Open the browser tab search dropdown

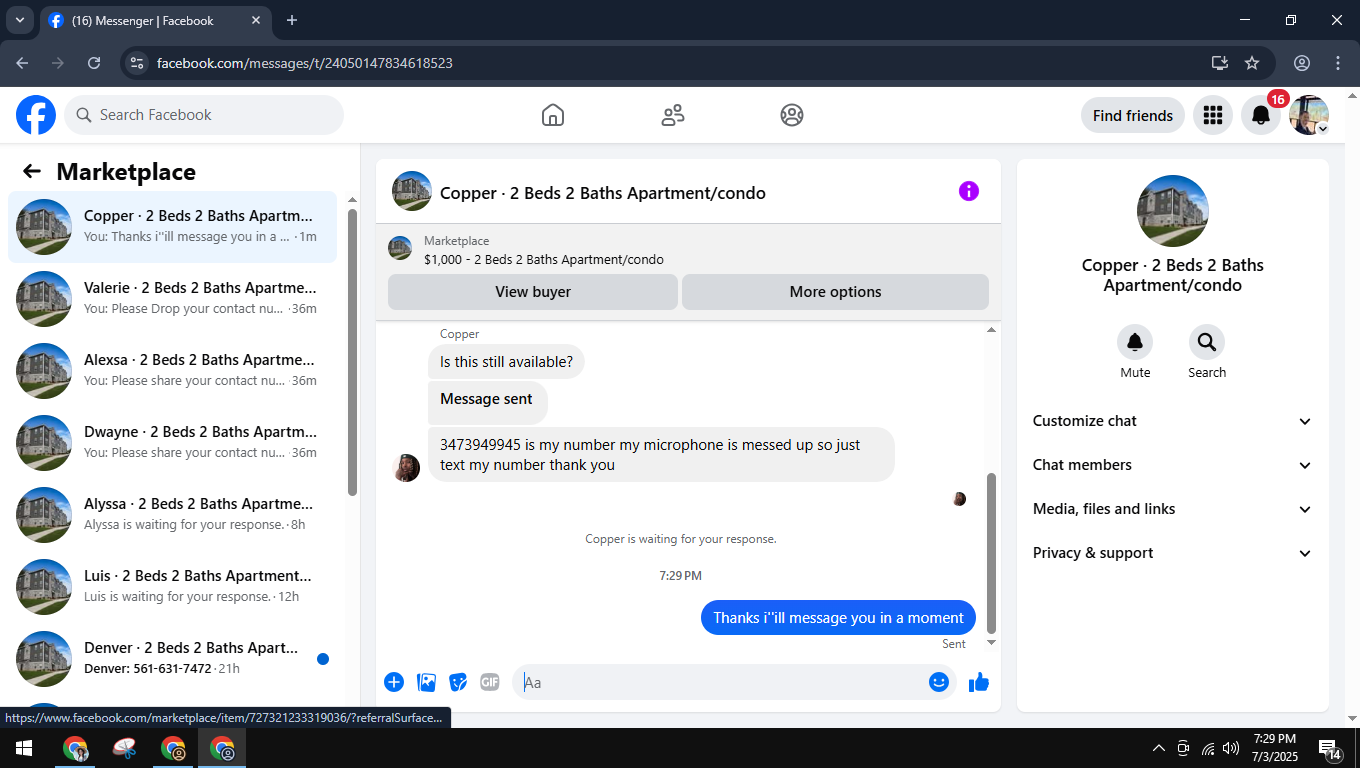tap(19, 20)
